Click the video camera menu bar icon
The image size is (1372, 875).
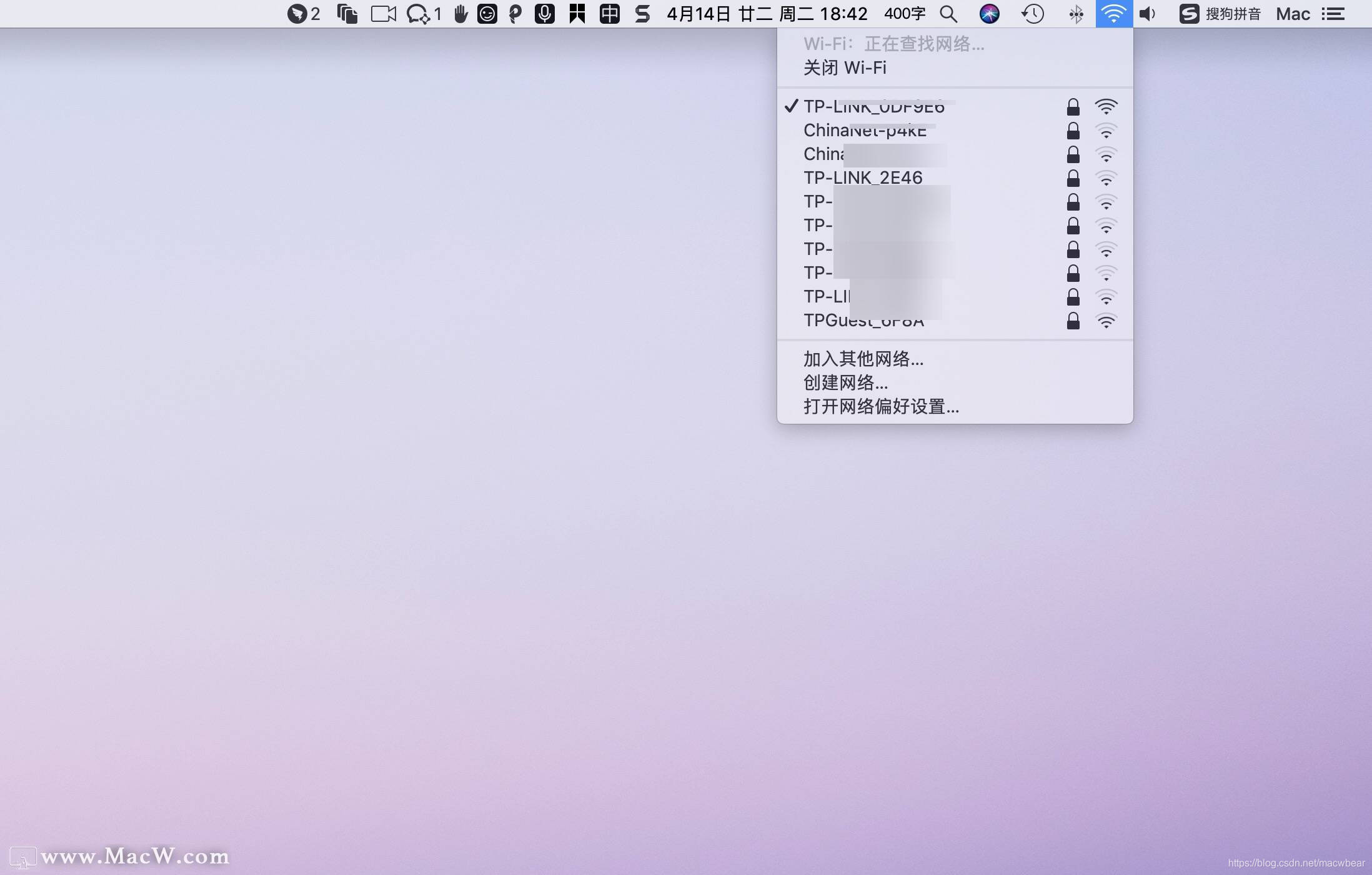point(384,14)
